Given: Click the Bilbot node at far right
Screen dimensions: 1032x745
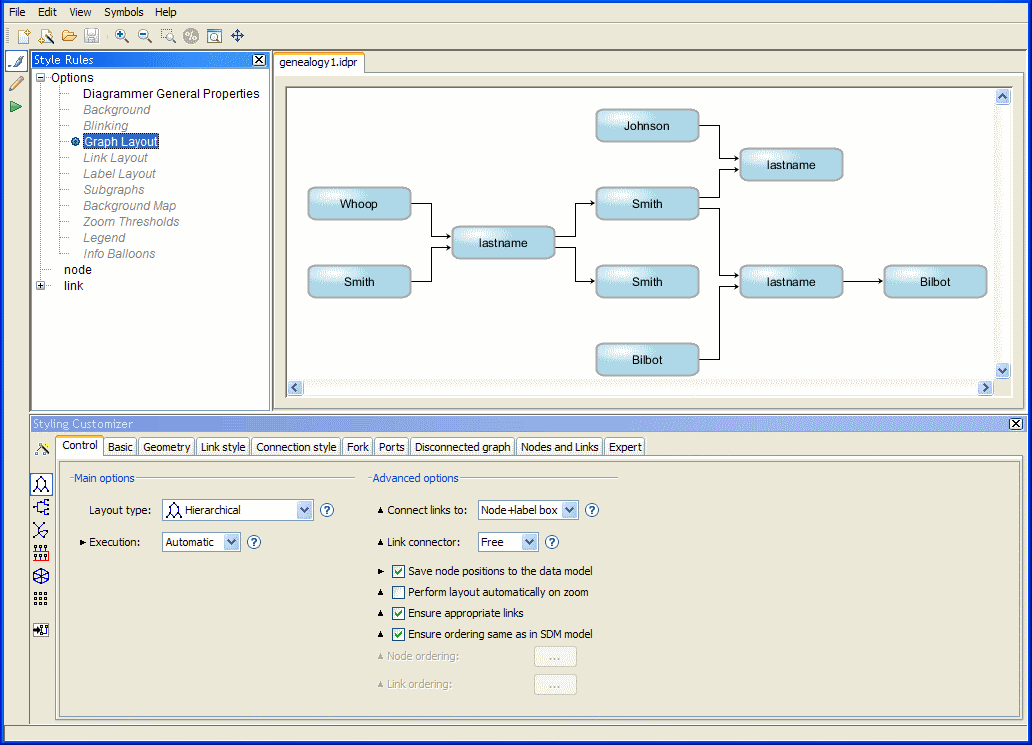Looking at the screenshot, I should [x=935, y=282].
